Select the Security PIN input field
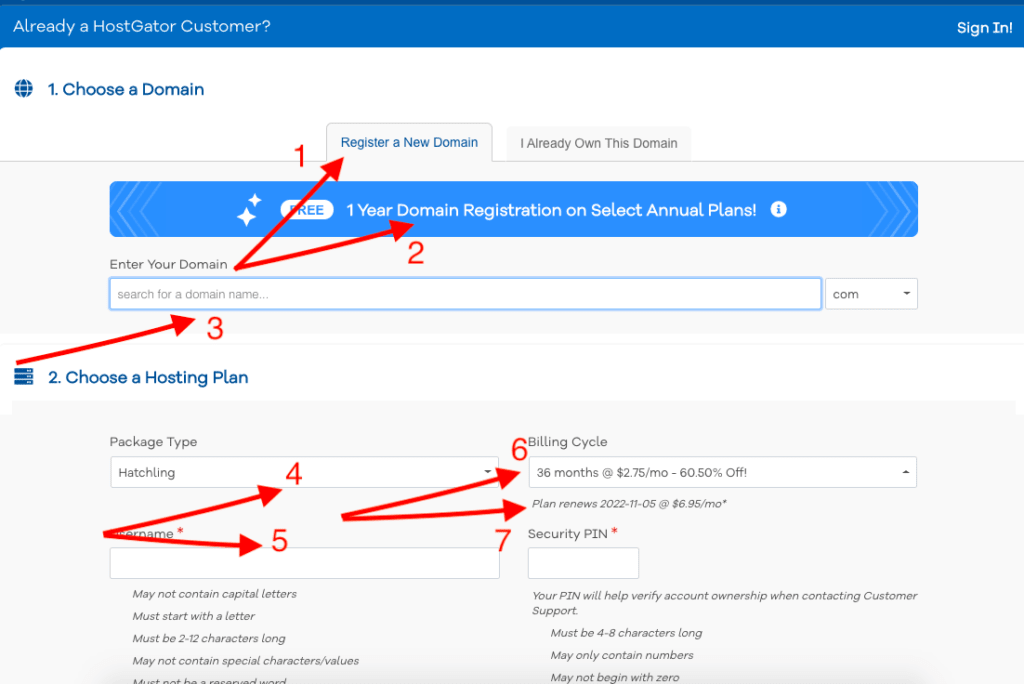Image resolution: width=1024 pixels, height=684 pixels. [x=583, y=563]
